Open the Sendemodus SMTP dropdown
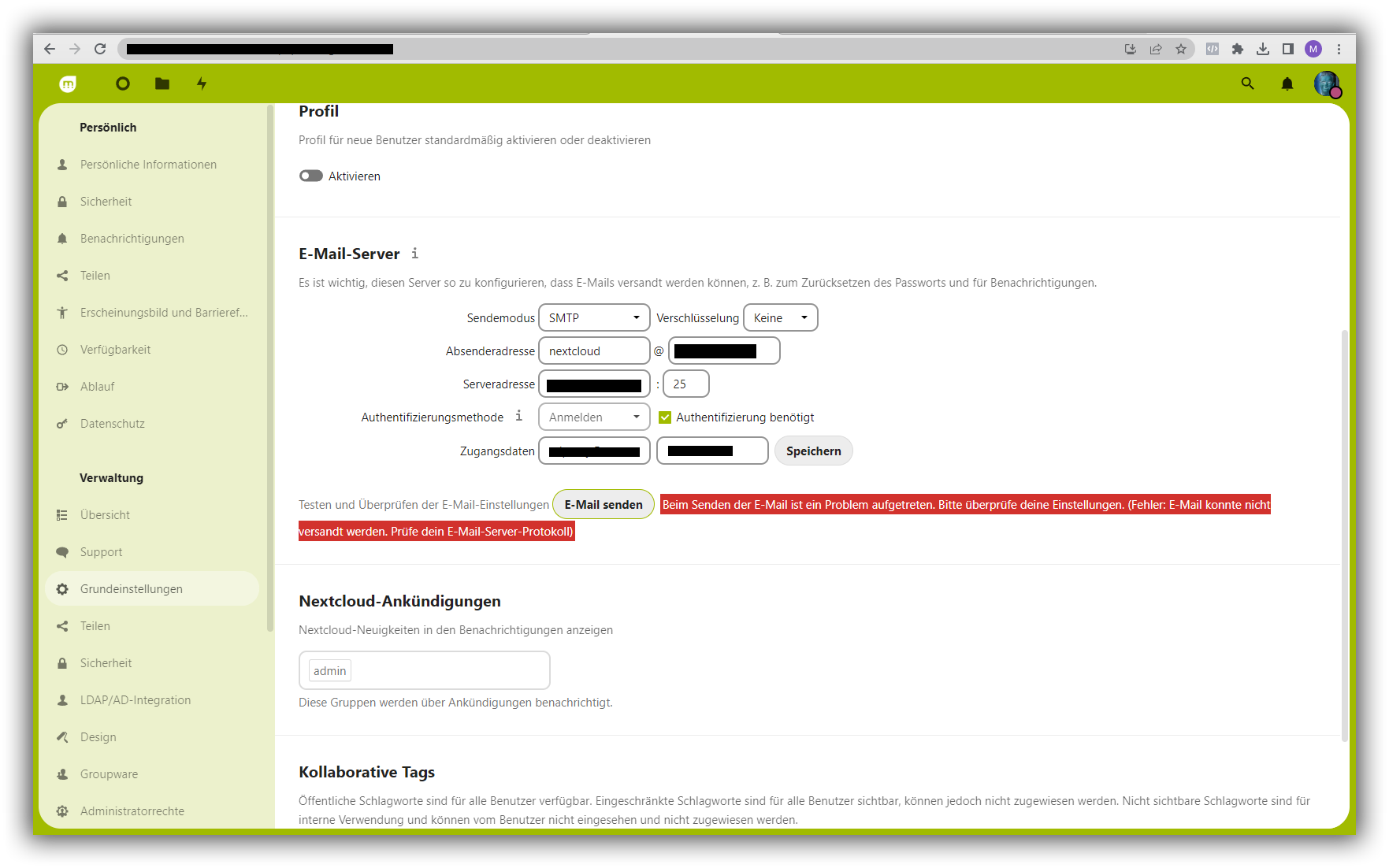Viewport: 1389px width, 868px height. pos(594,317)
